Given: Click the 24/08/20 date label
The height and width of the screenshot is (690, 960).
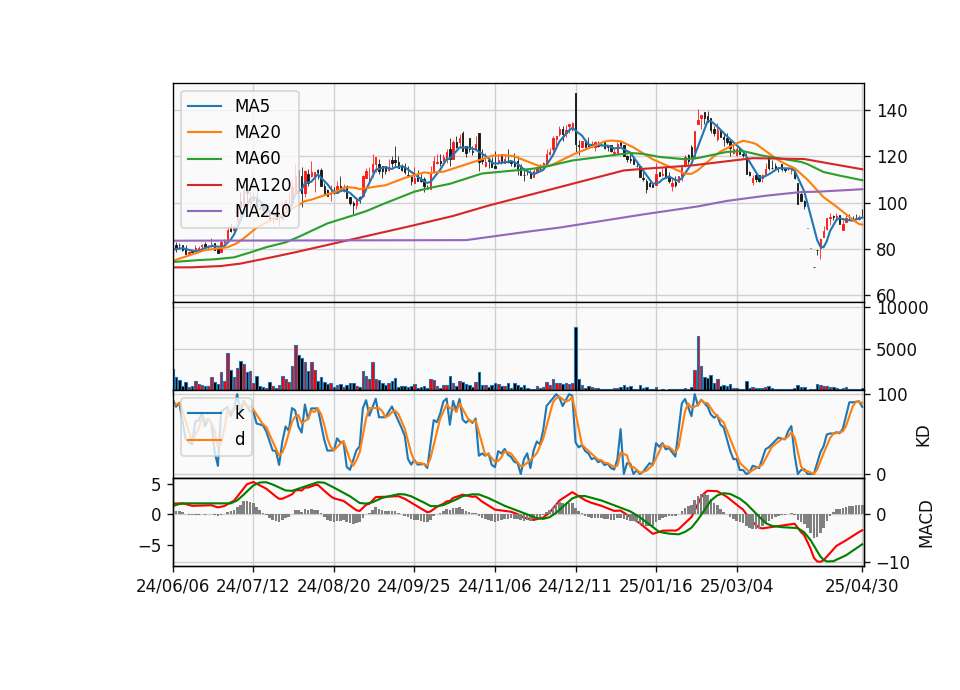Looking at the screenshot, I should (334, 586).
